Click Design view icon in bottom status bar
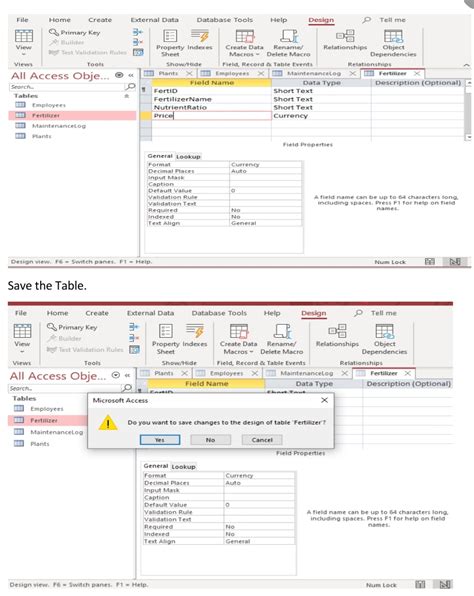Image resolution: width=474 pixels, height=596 pixels. [445, 584]
